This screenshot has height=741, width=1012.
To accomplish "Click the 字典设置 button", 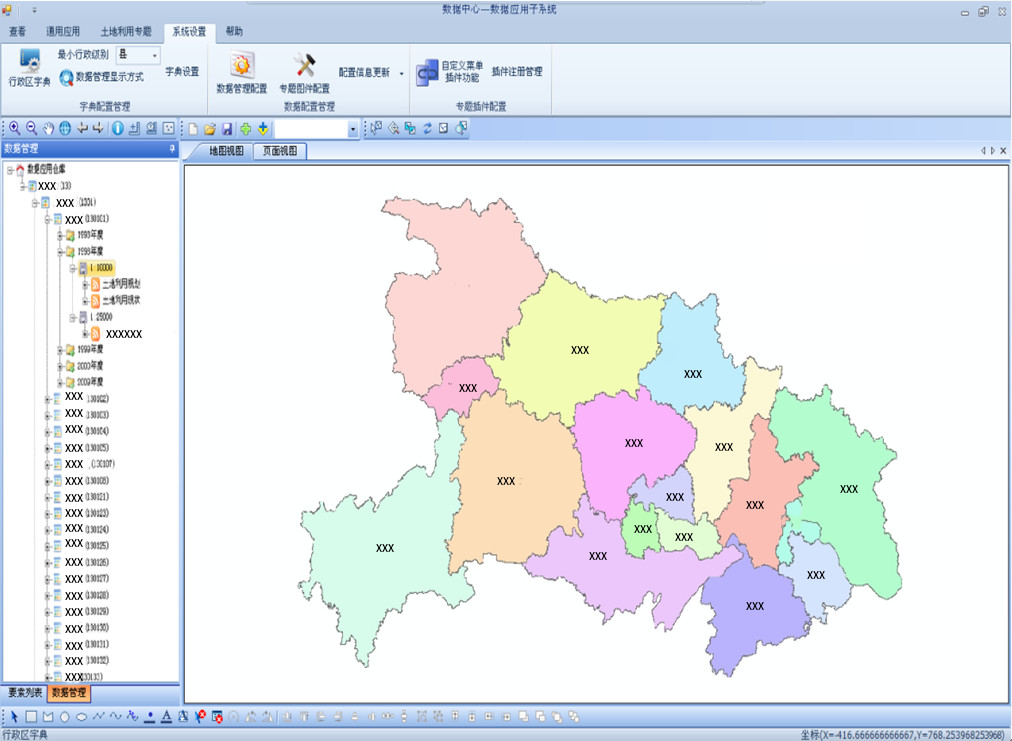I will coord(182,72).
